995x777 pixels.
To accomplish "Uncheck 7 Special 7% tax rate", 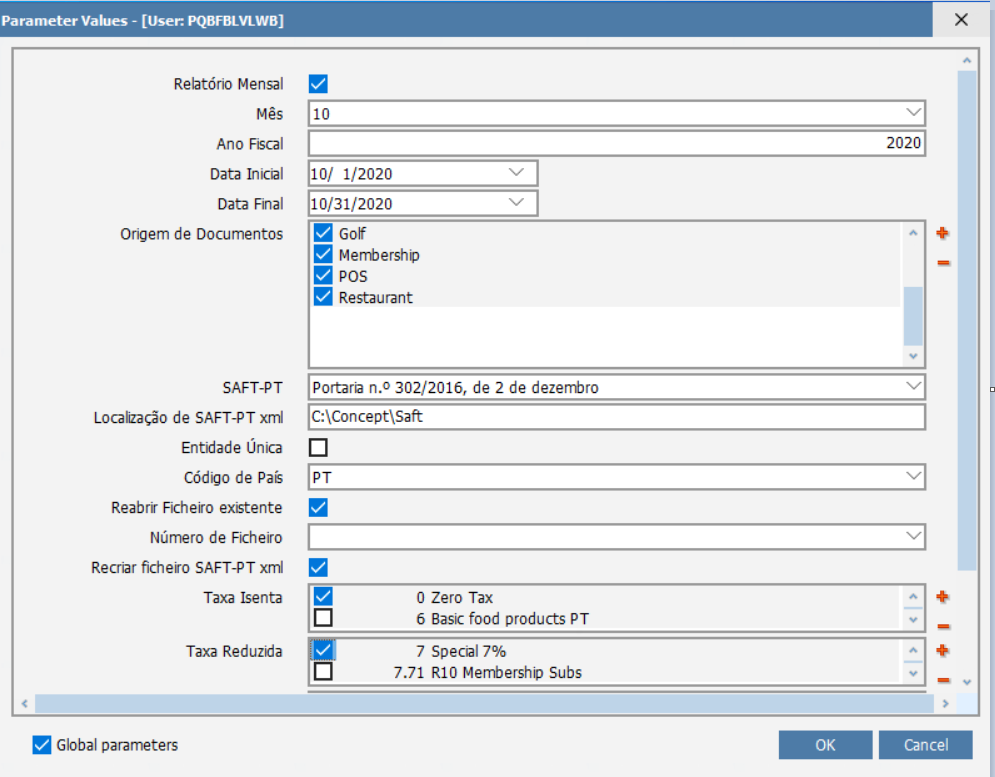I will (323, 650).
